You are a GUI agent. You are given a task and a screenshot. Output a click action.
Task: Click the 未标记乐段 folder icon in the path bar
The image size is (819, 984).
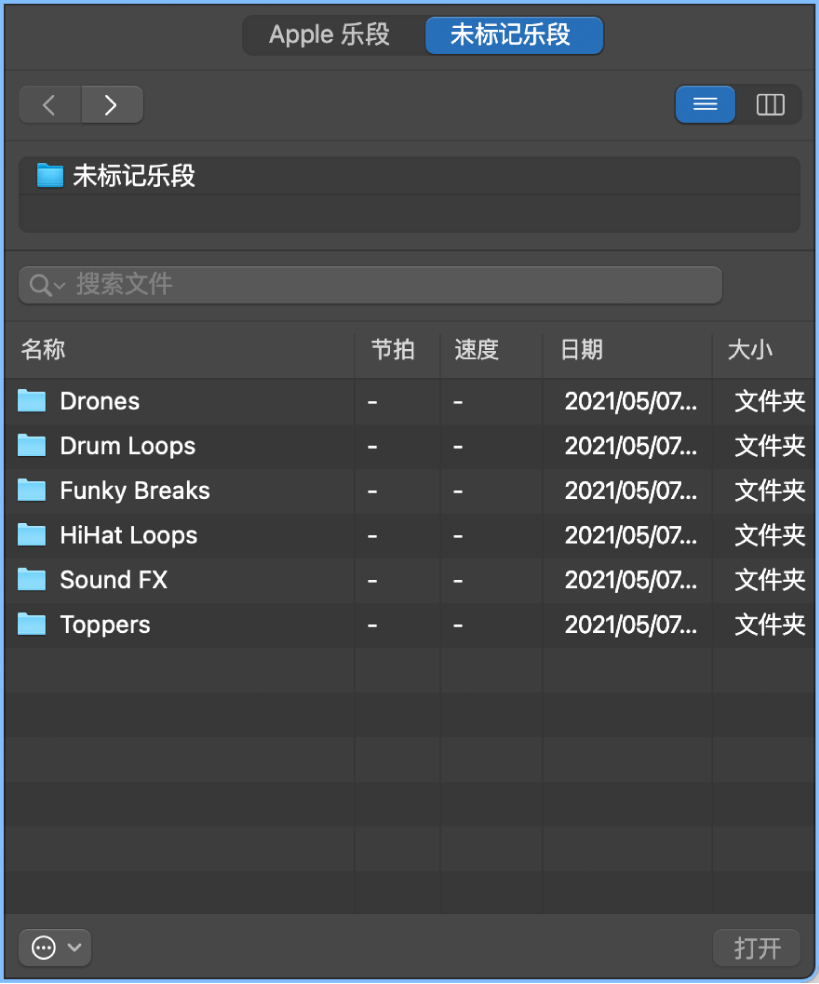[x=47, y=174]
